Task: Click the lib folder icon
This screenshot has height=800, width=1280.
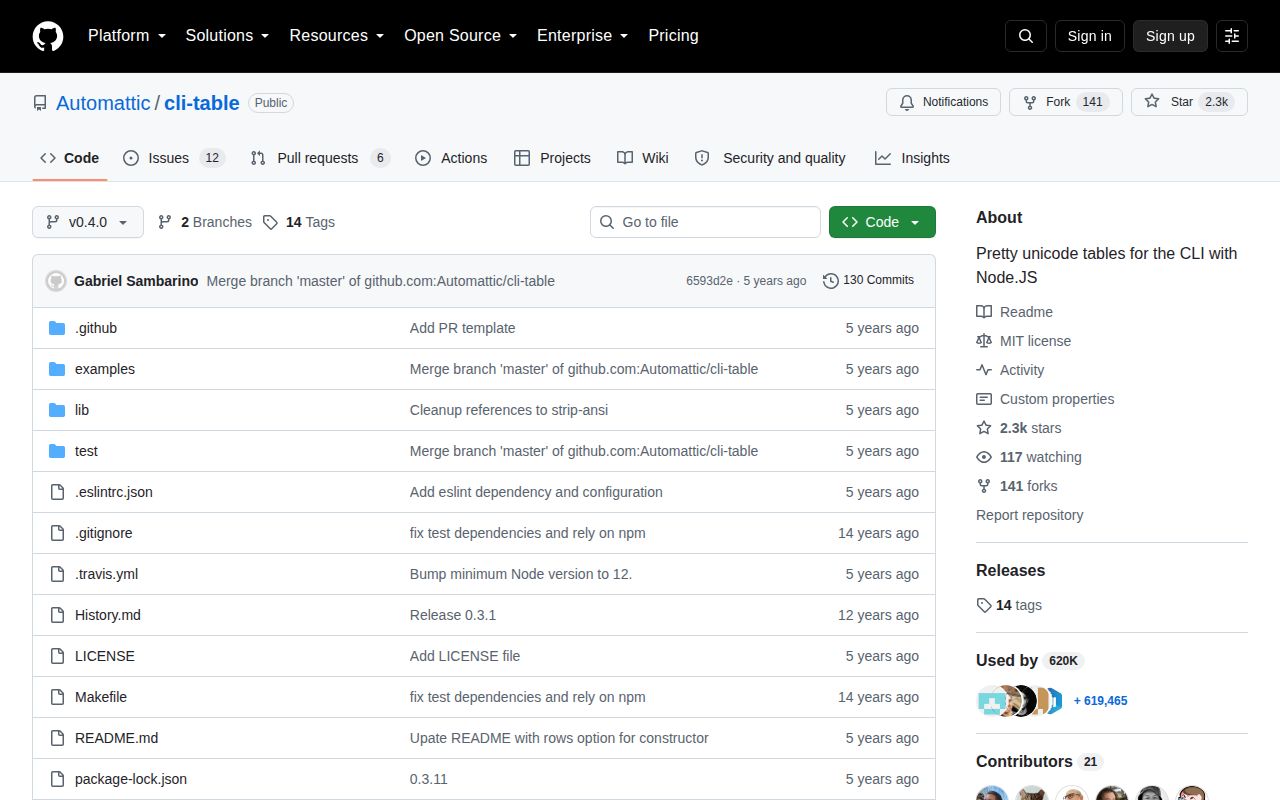Action: tap(57, 410)
